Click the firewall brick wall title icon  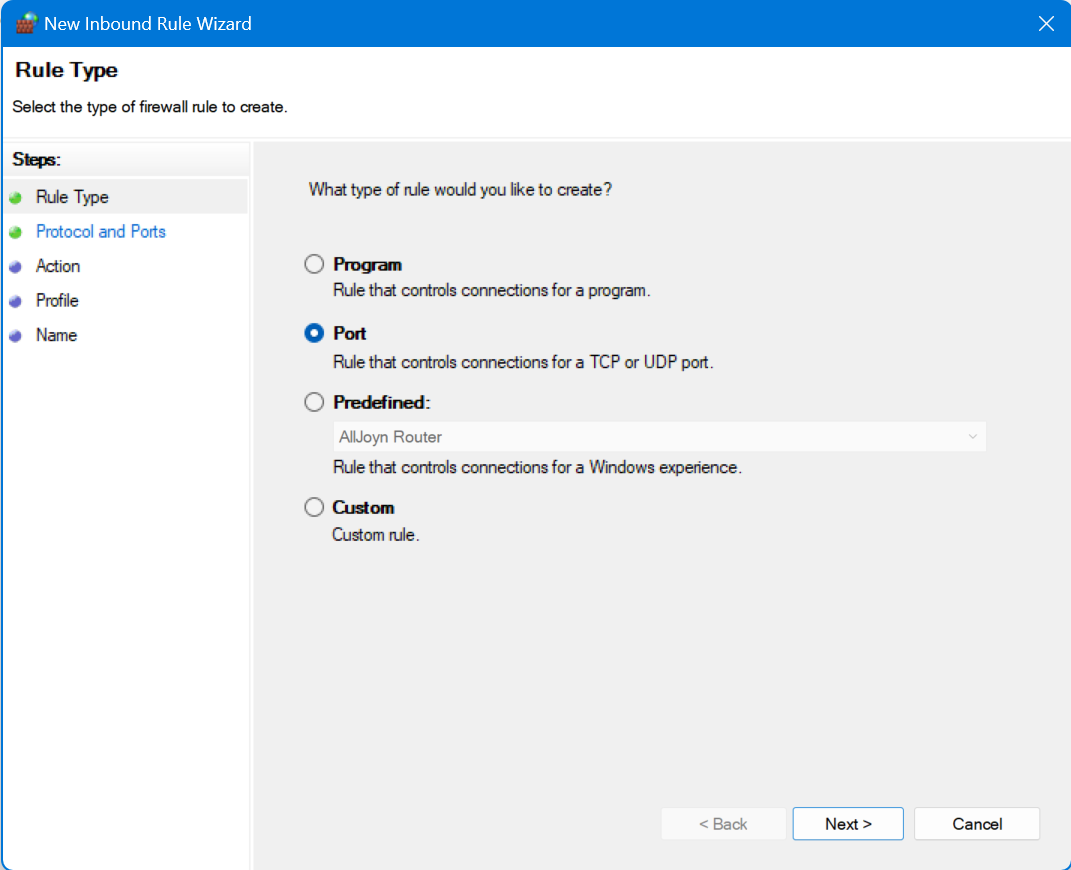pos(27,23)
